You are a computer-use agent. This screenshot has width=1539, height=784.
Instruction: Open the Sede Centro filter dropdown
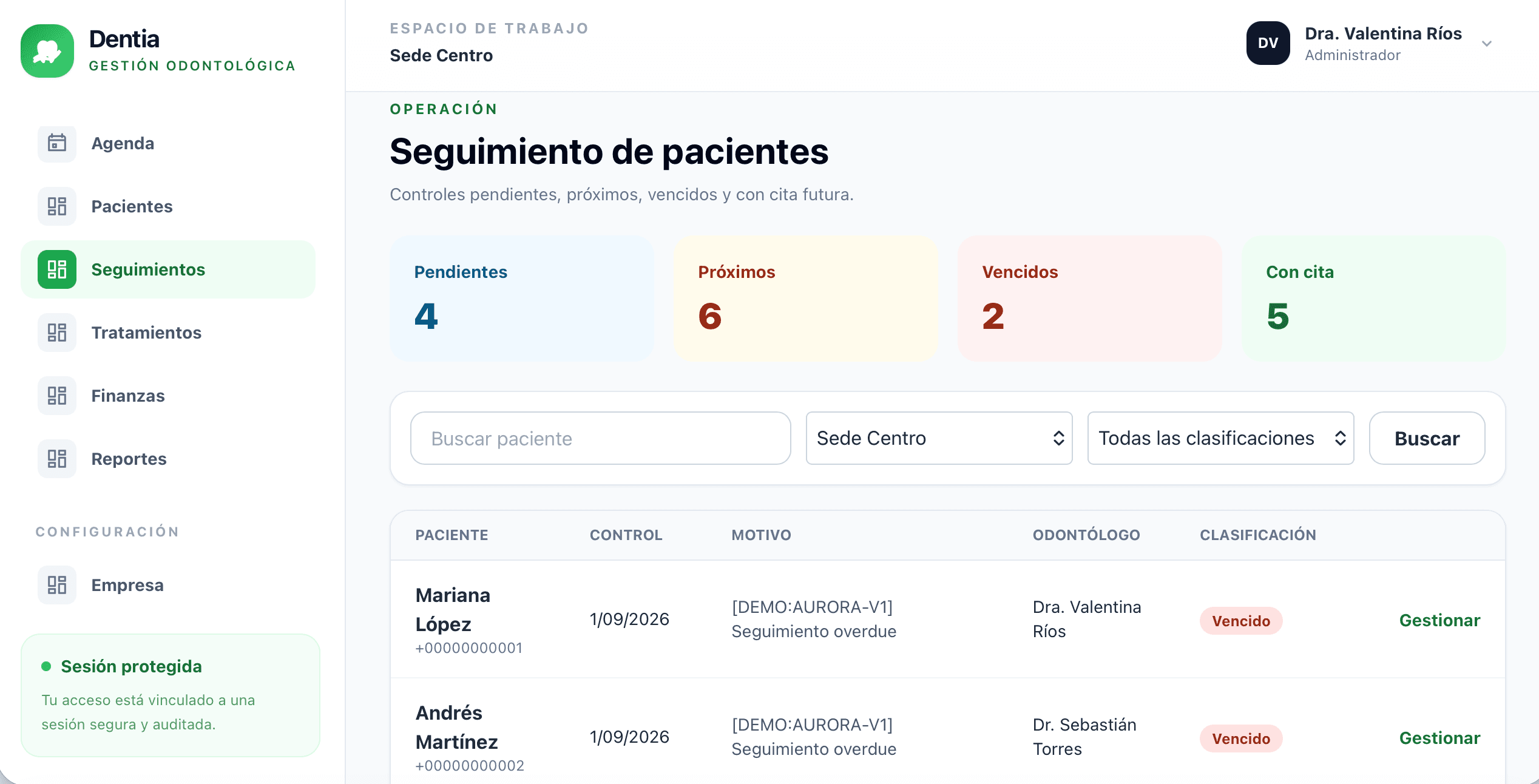point(939,438)
